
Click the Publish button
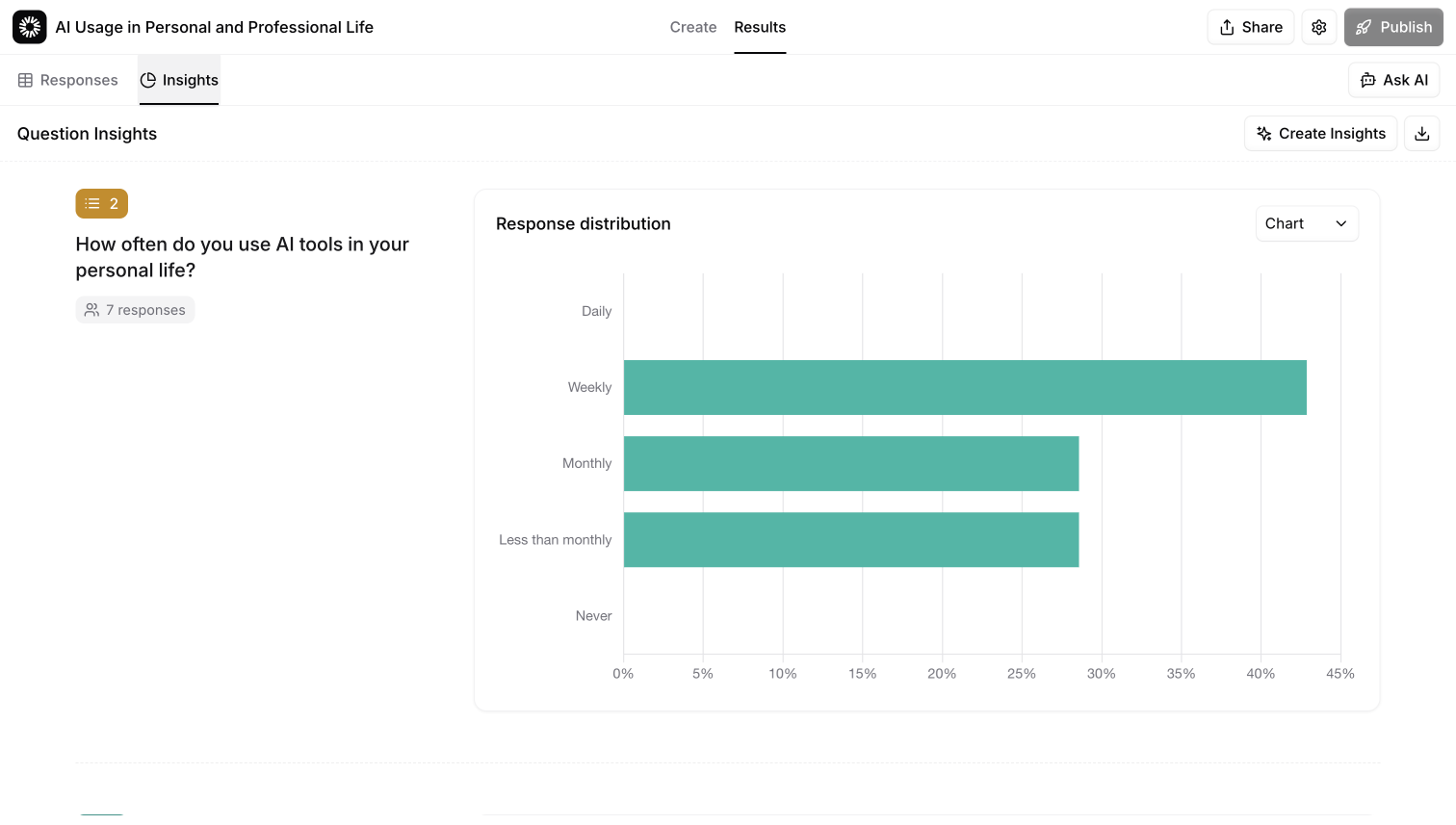(x=1393, y=27)
